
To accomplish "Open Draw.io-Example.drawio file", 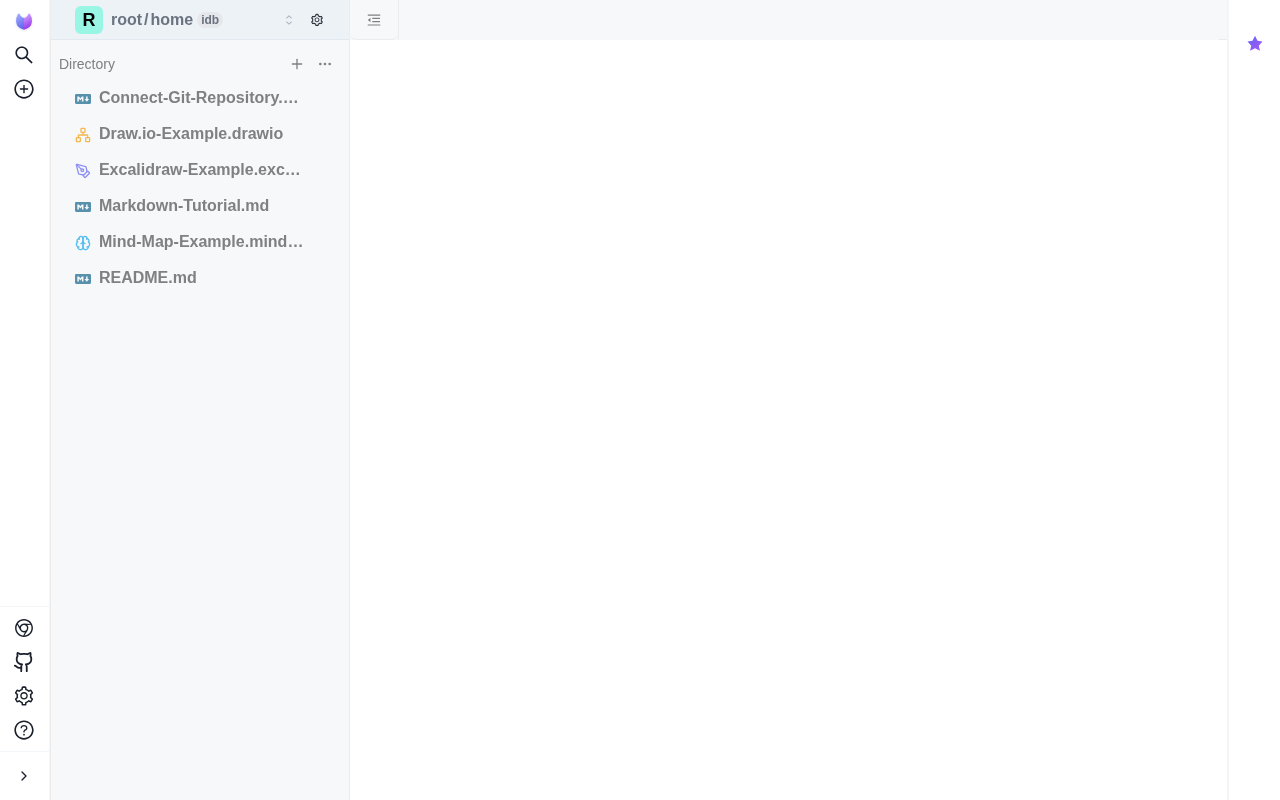I will coord(200,134).
